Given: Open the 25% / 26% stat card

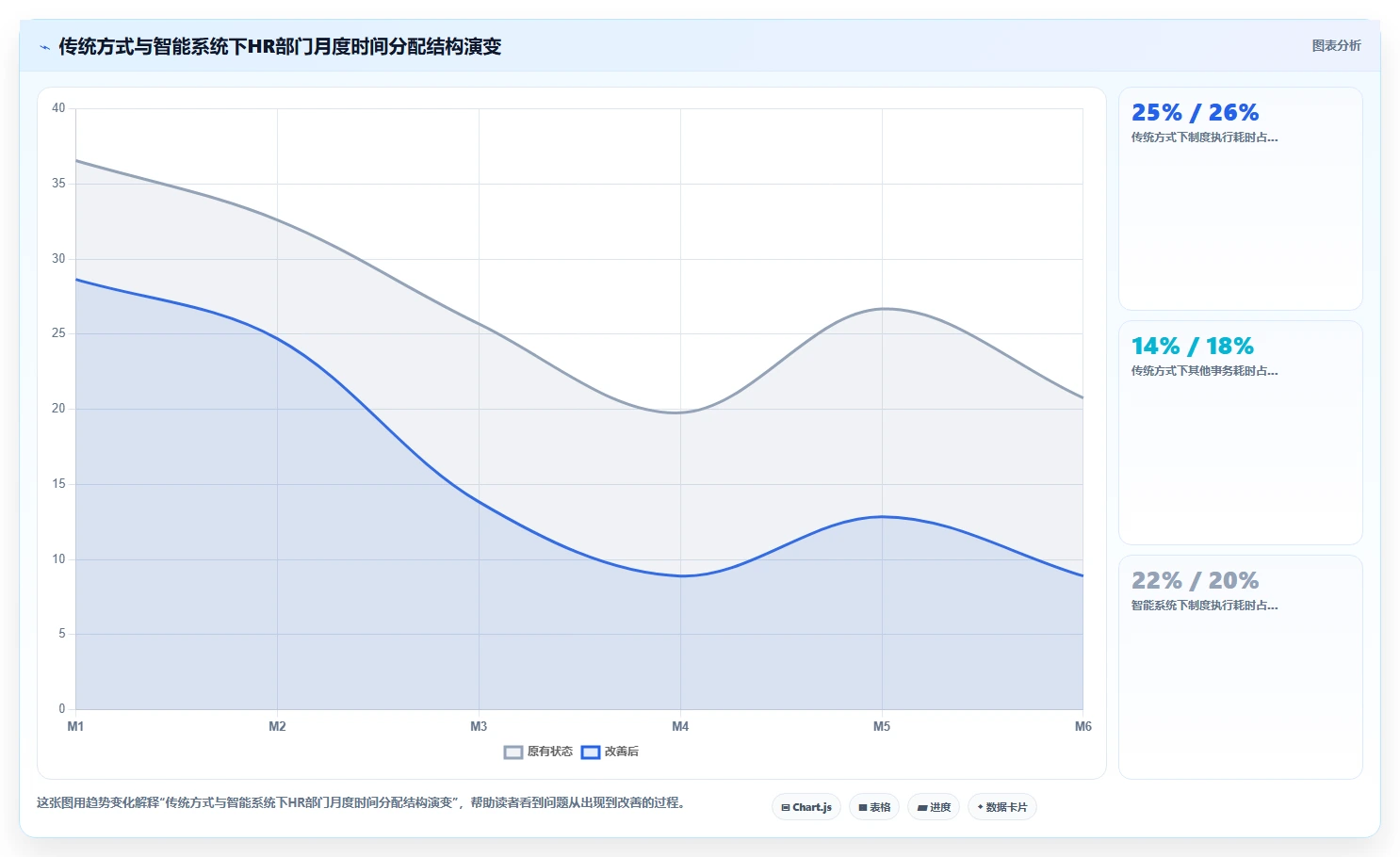Looking at the screenshot, I should pos(1240,199).
